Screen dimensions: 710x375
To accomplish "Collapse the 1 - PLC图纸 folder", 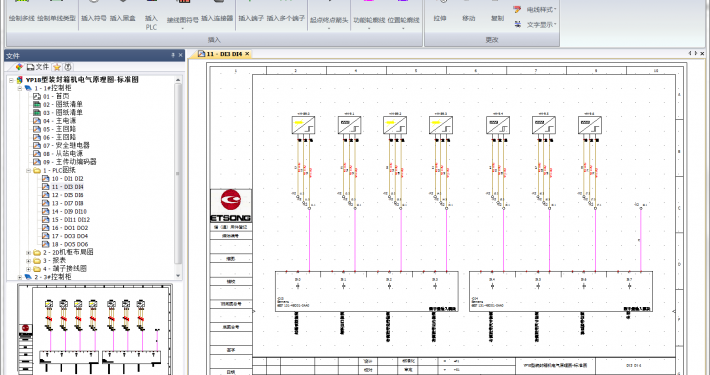I will [29, 171].
